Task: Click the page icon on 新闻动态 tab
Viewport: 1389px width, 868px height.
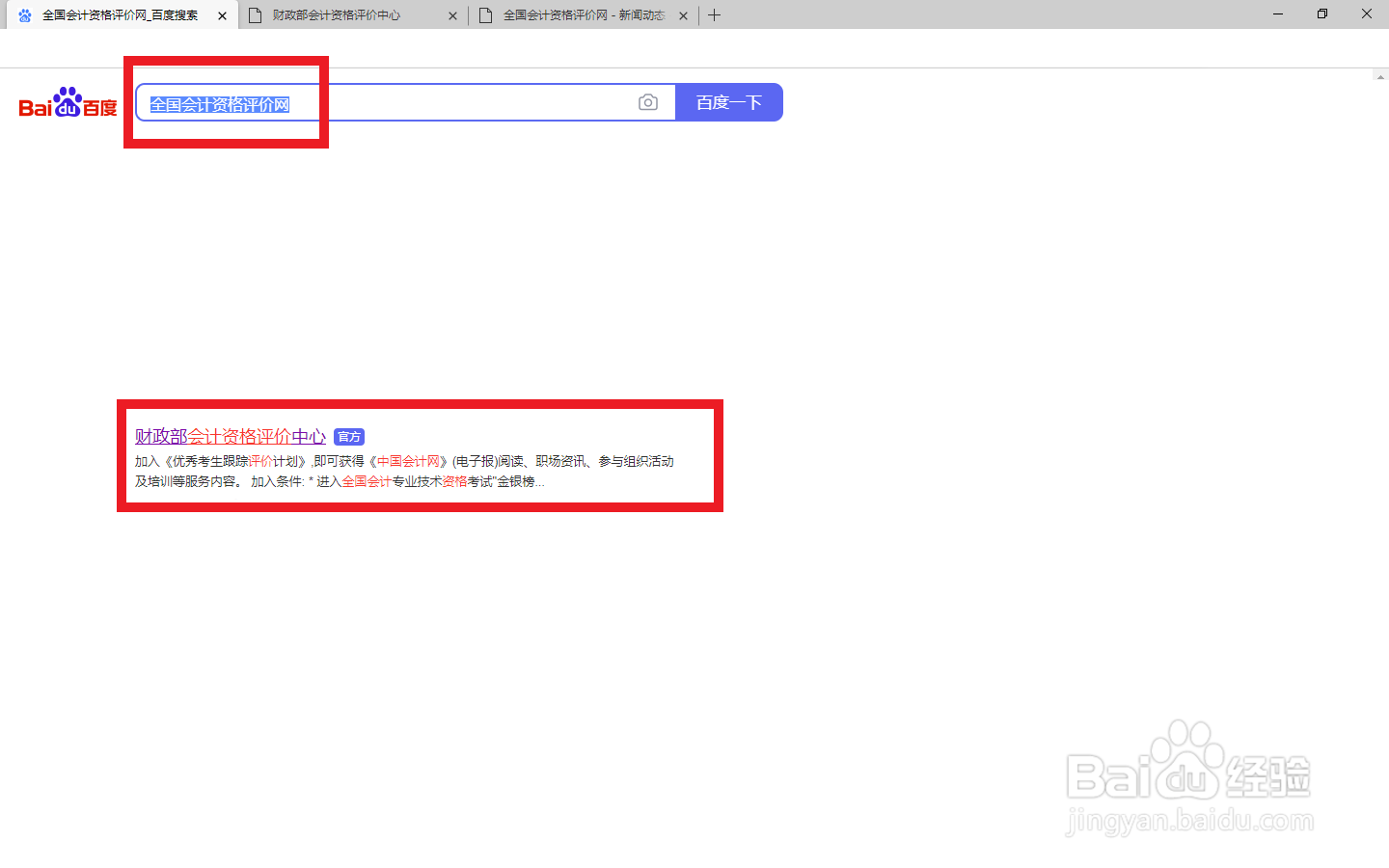Action: pos(486,15)
